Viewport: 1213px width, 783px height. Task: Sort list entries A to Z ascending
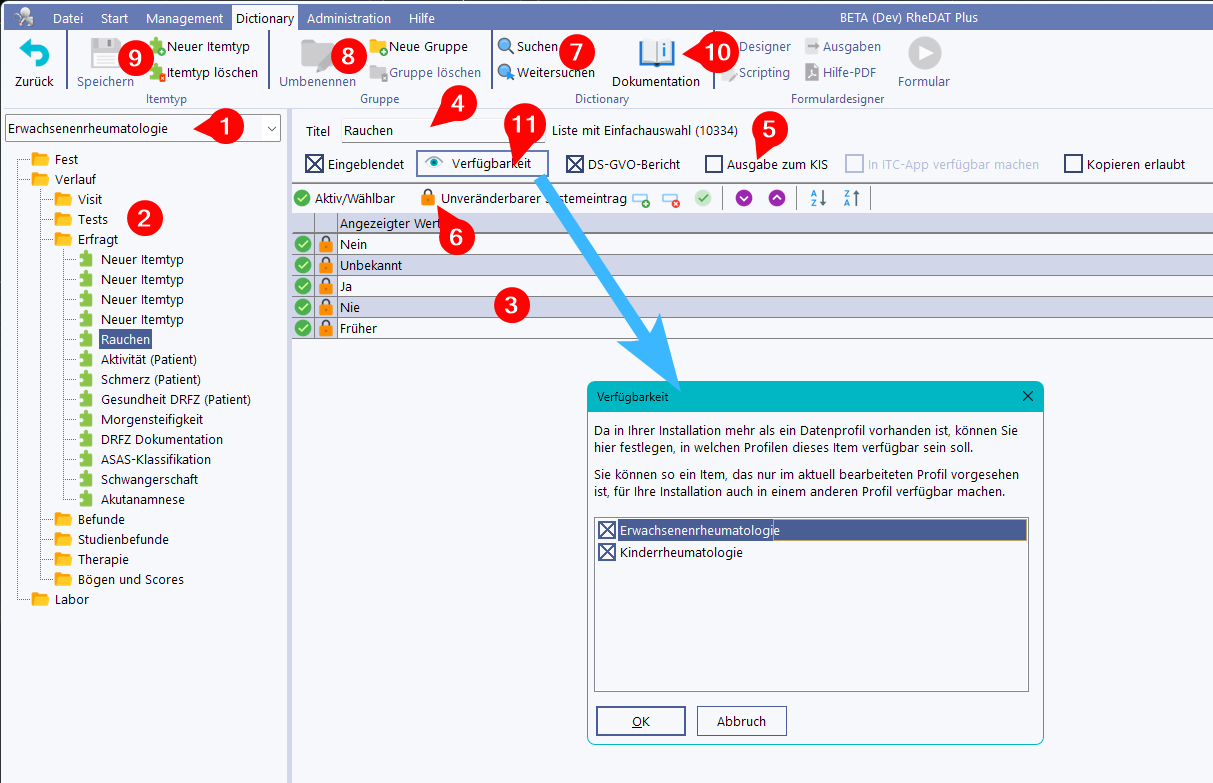coord(817,199)
